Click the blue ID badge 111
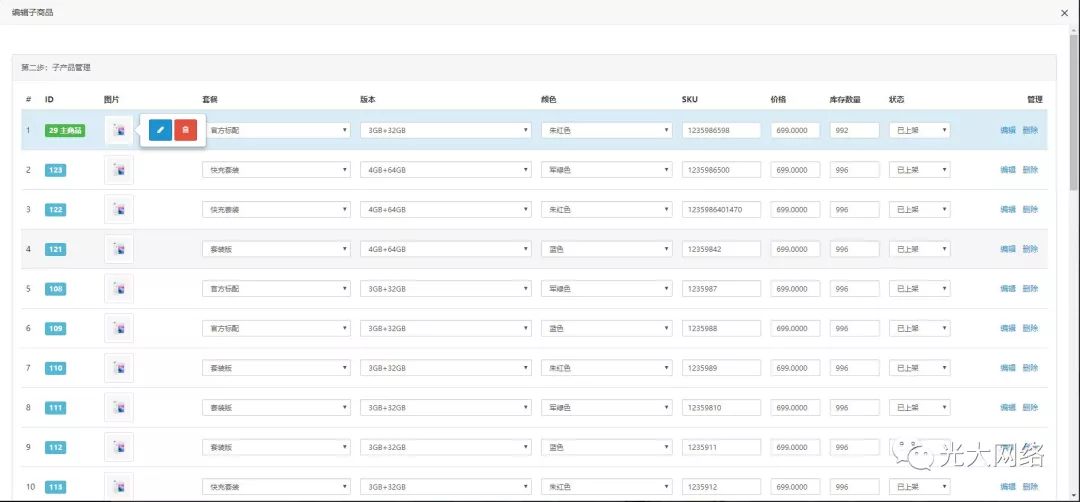Viewport: 1080px width, 502px height. [55, 408]
